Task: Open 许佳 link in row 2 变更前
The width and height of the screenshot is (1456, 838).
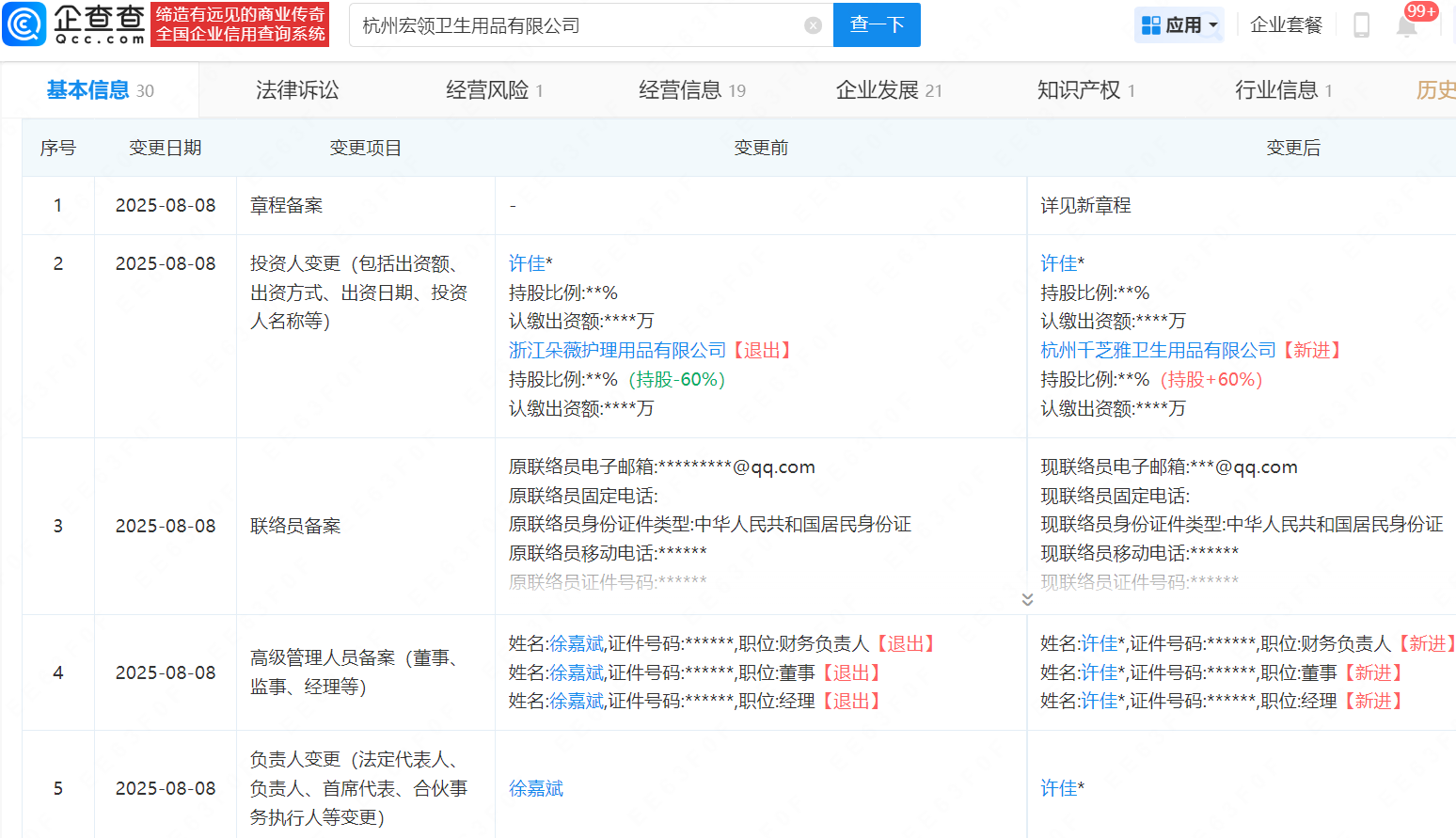Action: pos(527,263)
